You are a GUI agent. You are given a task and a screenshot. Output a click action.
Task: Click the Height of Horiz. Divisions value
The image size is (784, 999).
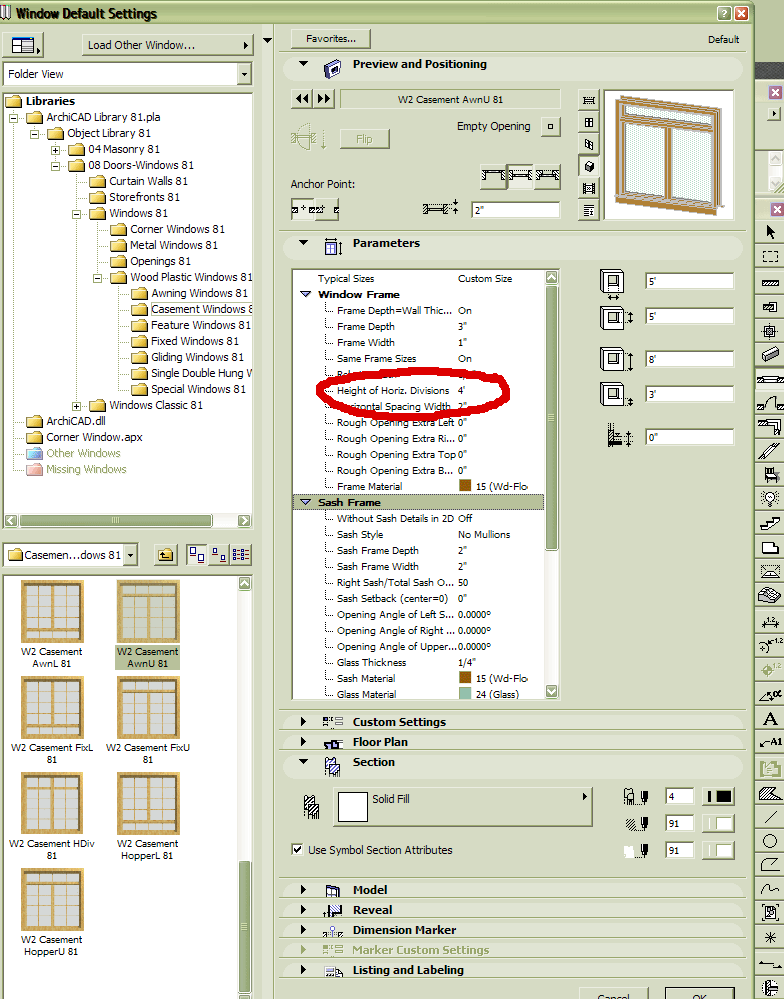click(x=462, y=390)
